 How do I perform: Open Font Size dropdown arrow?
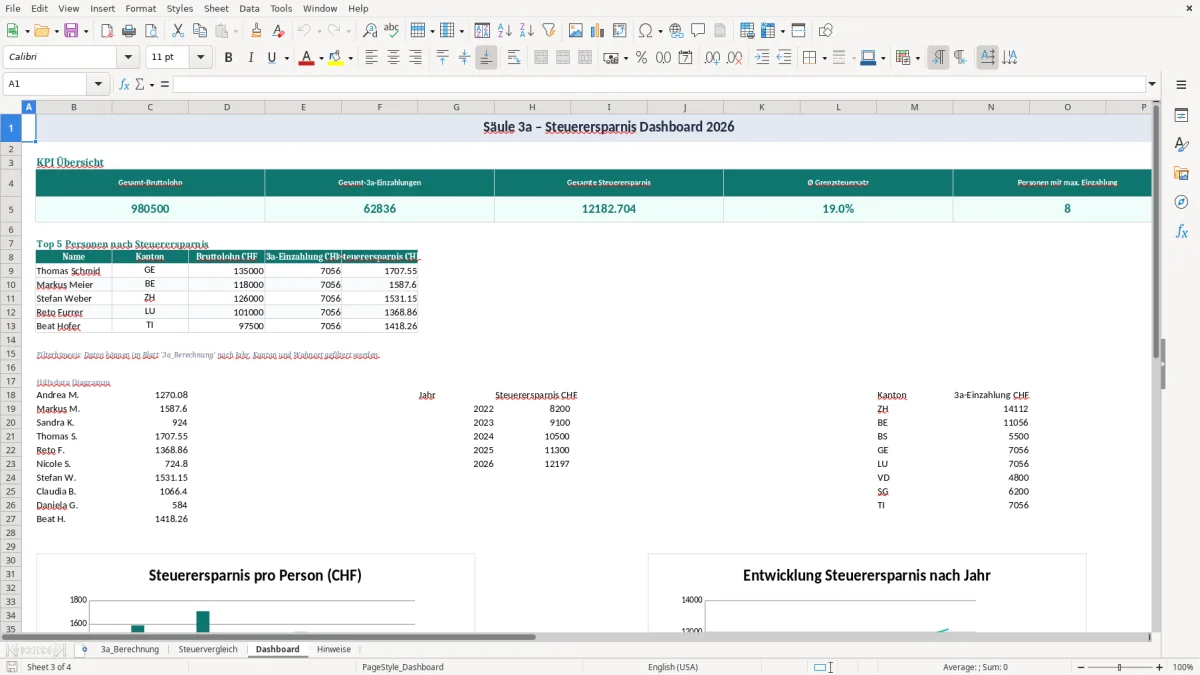tap(200, 58)
